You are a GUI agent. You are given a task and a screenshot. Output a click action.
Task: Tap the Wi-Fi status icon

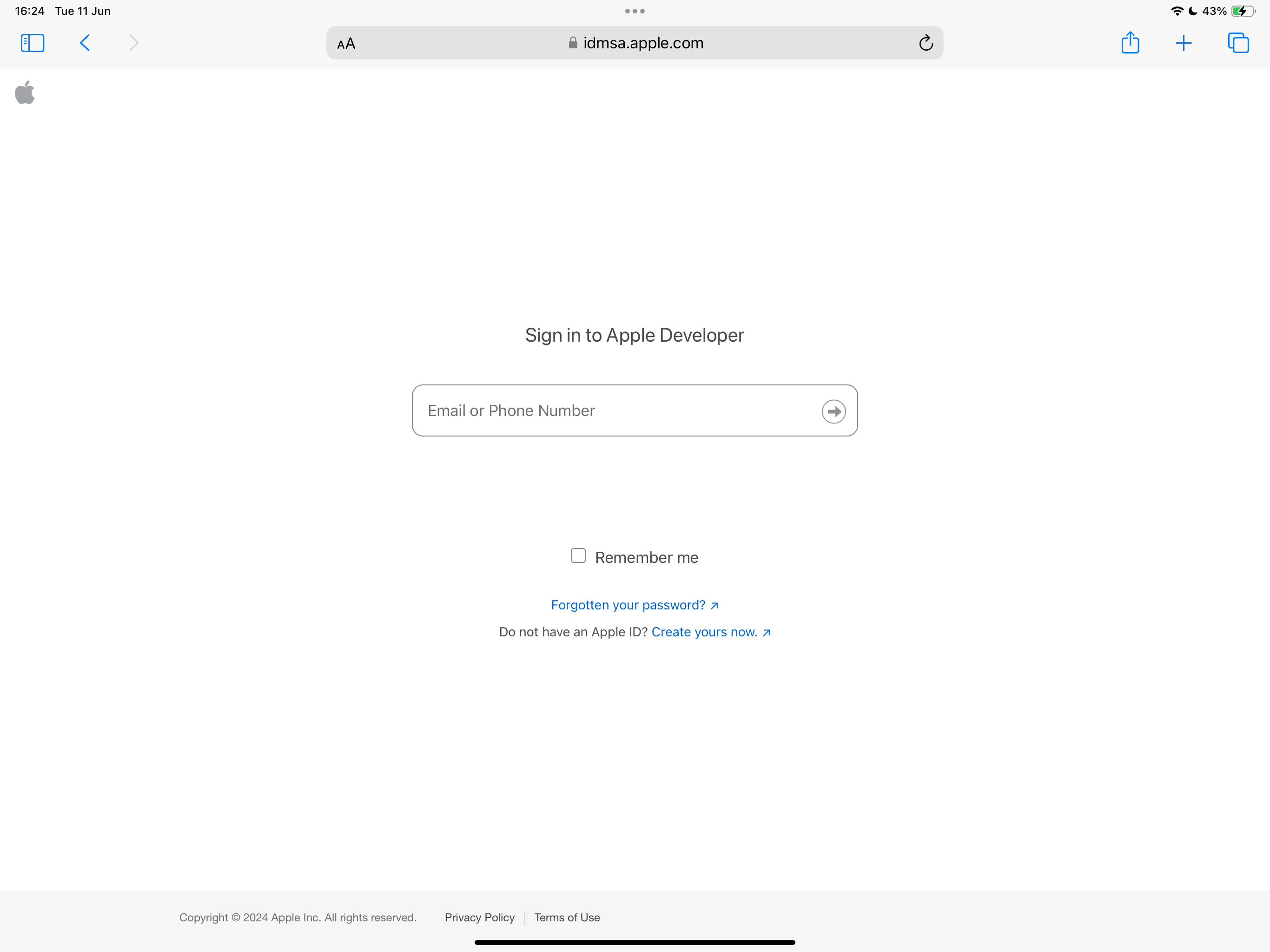(x=1177, y=11)
